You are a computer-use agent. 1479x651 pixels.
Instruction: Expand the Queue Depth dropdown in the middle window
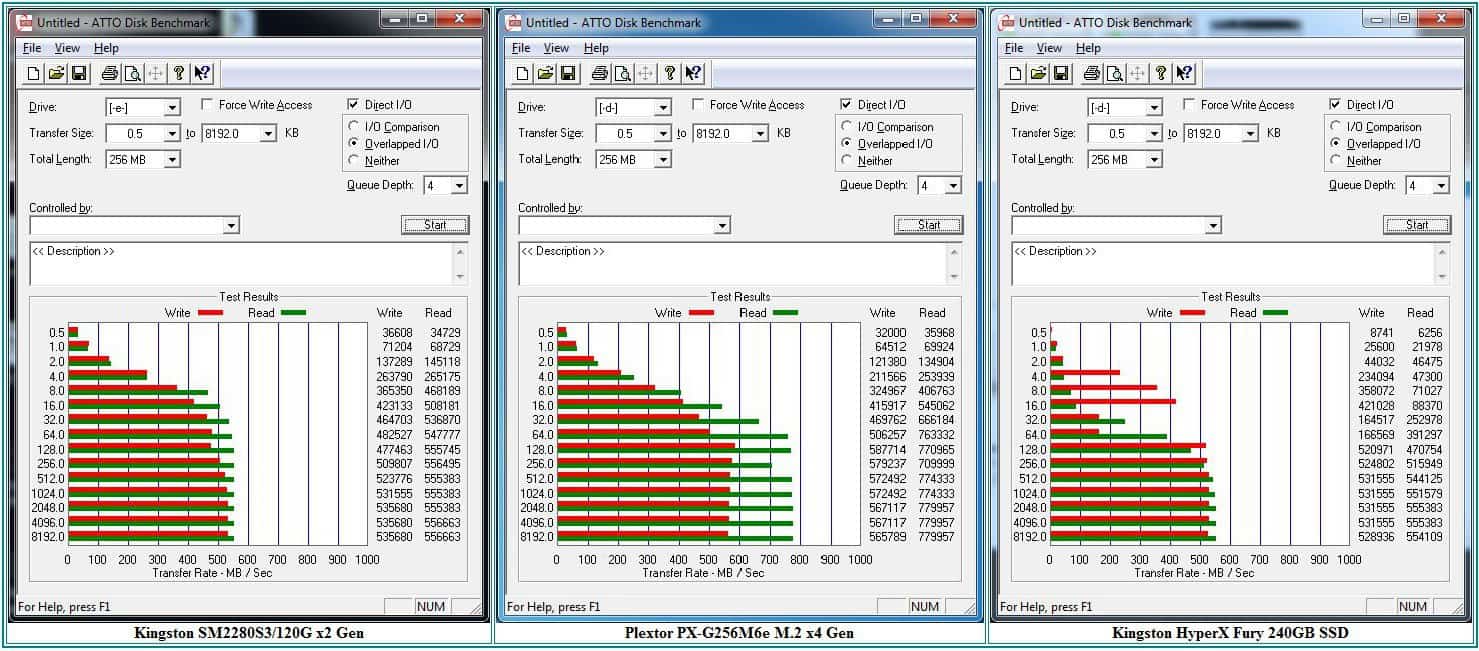click(x=952, y=186)
